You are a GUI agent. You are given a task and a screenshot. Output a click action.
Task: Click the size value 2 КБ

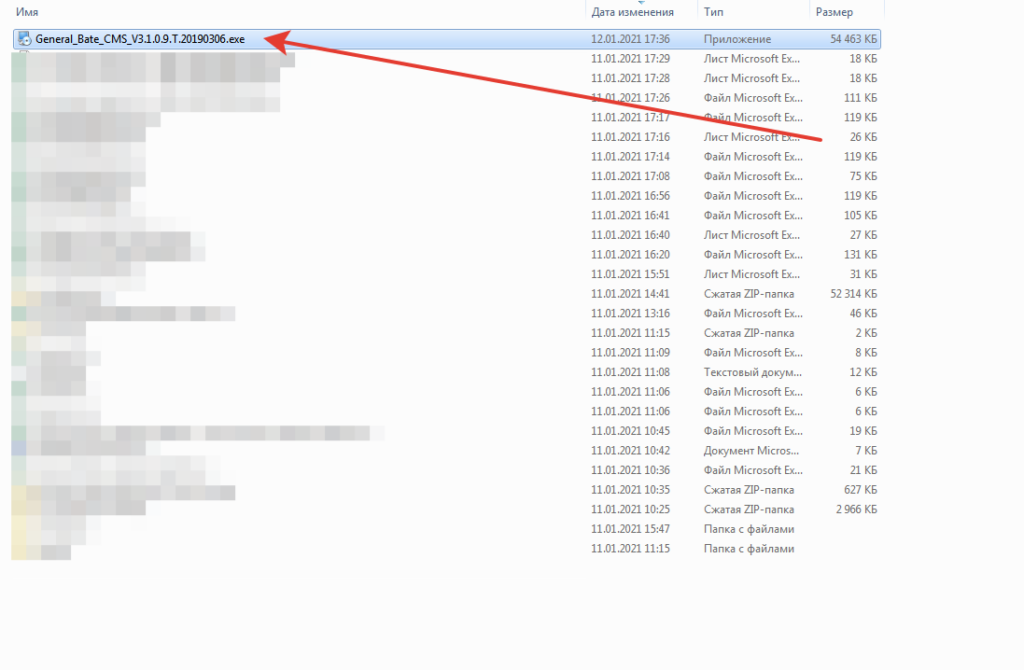click(866, 333)
